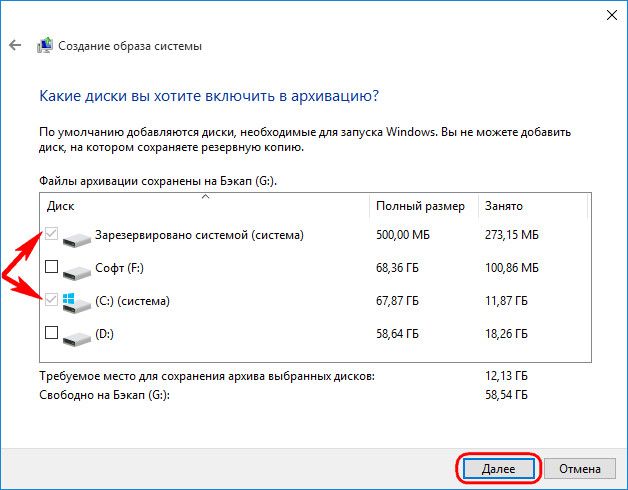The height and width of the screenshot is (490, 628).
Task: Click the 68,36 ГБ size value
Action: coord(397,268)
